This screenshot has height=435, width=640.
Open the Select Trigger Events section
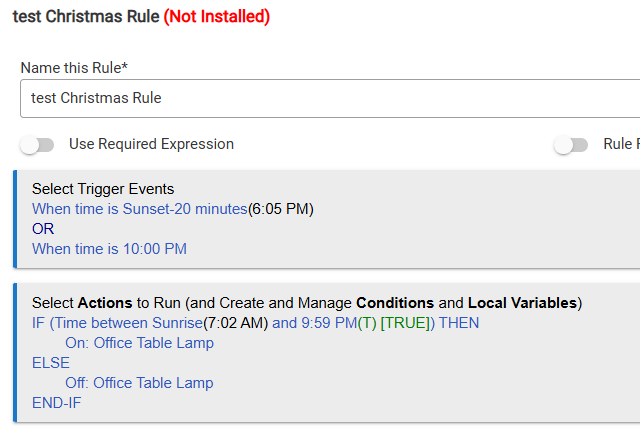coord(103,189)
